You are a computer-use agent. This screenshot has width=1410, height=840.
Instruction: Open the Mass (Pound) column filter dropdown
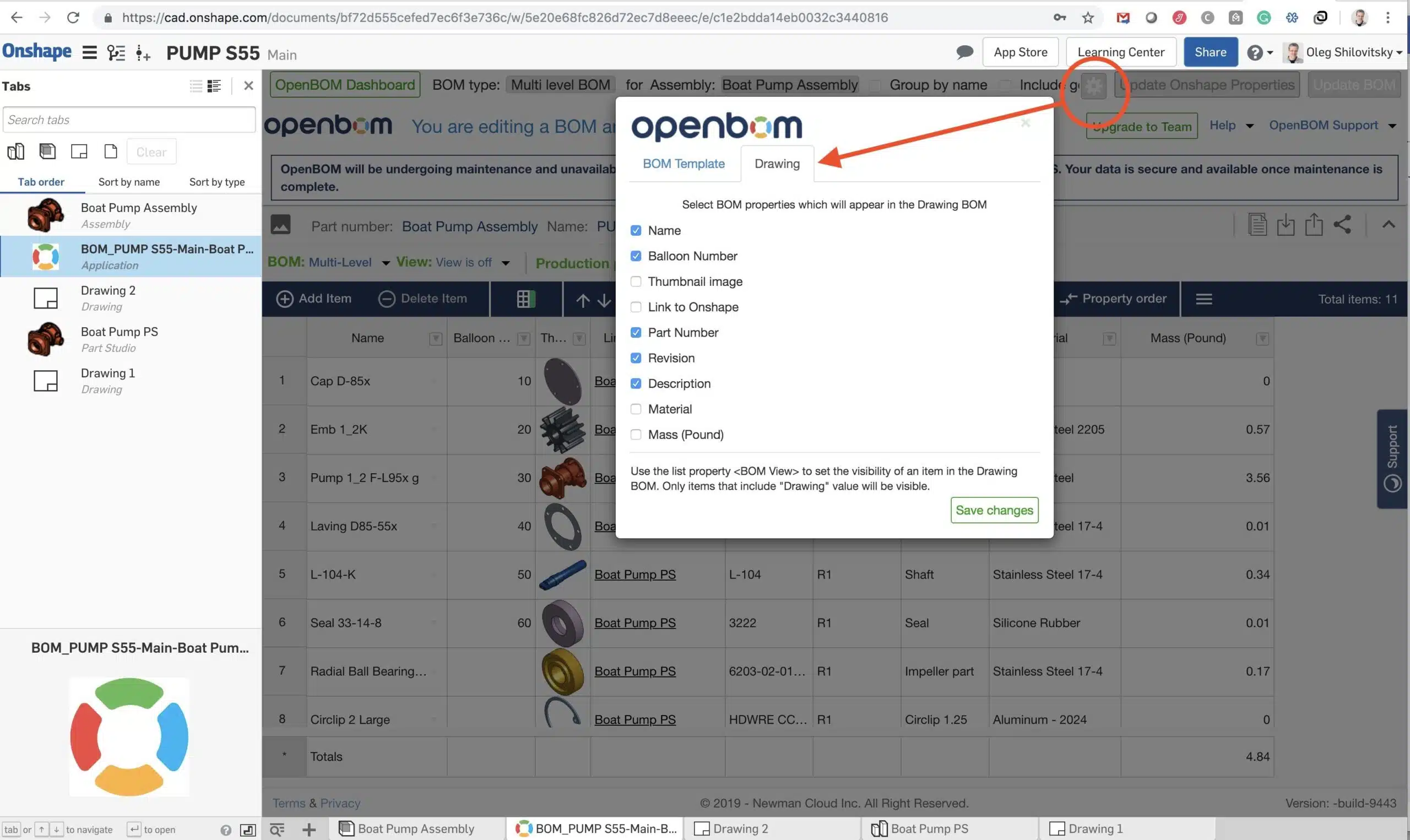1262,339
